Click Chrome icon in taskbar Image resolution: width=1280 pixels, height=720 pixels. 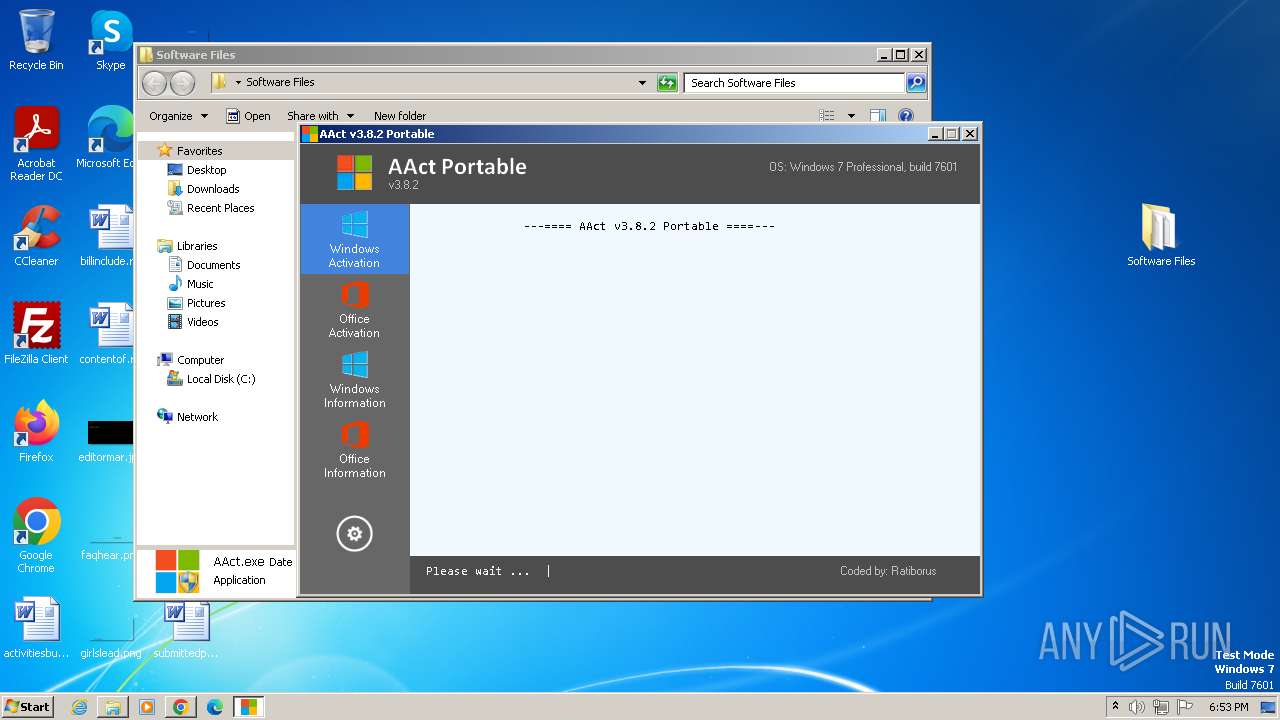[181, 707]
